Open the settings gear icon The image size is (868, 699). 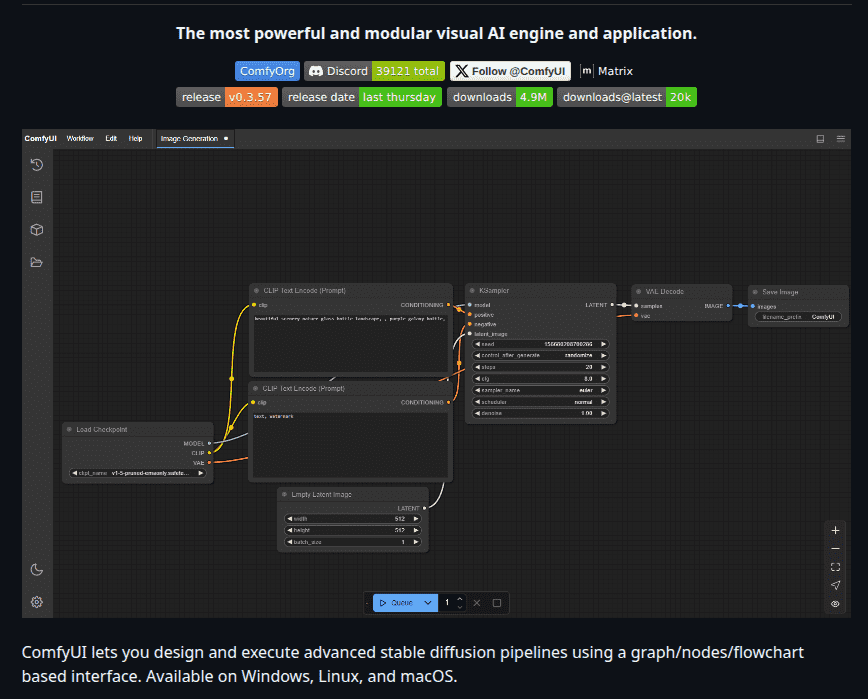pos(37,602)
